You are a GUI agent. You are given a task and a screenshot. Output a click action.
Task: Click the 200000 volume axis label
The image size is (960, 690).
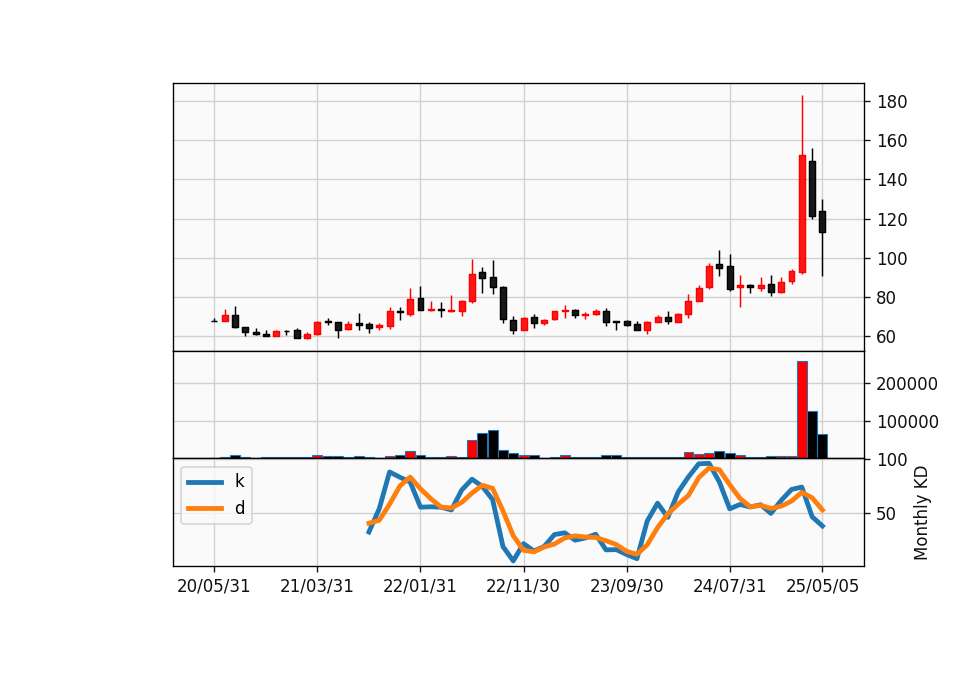click(907, 384)
